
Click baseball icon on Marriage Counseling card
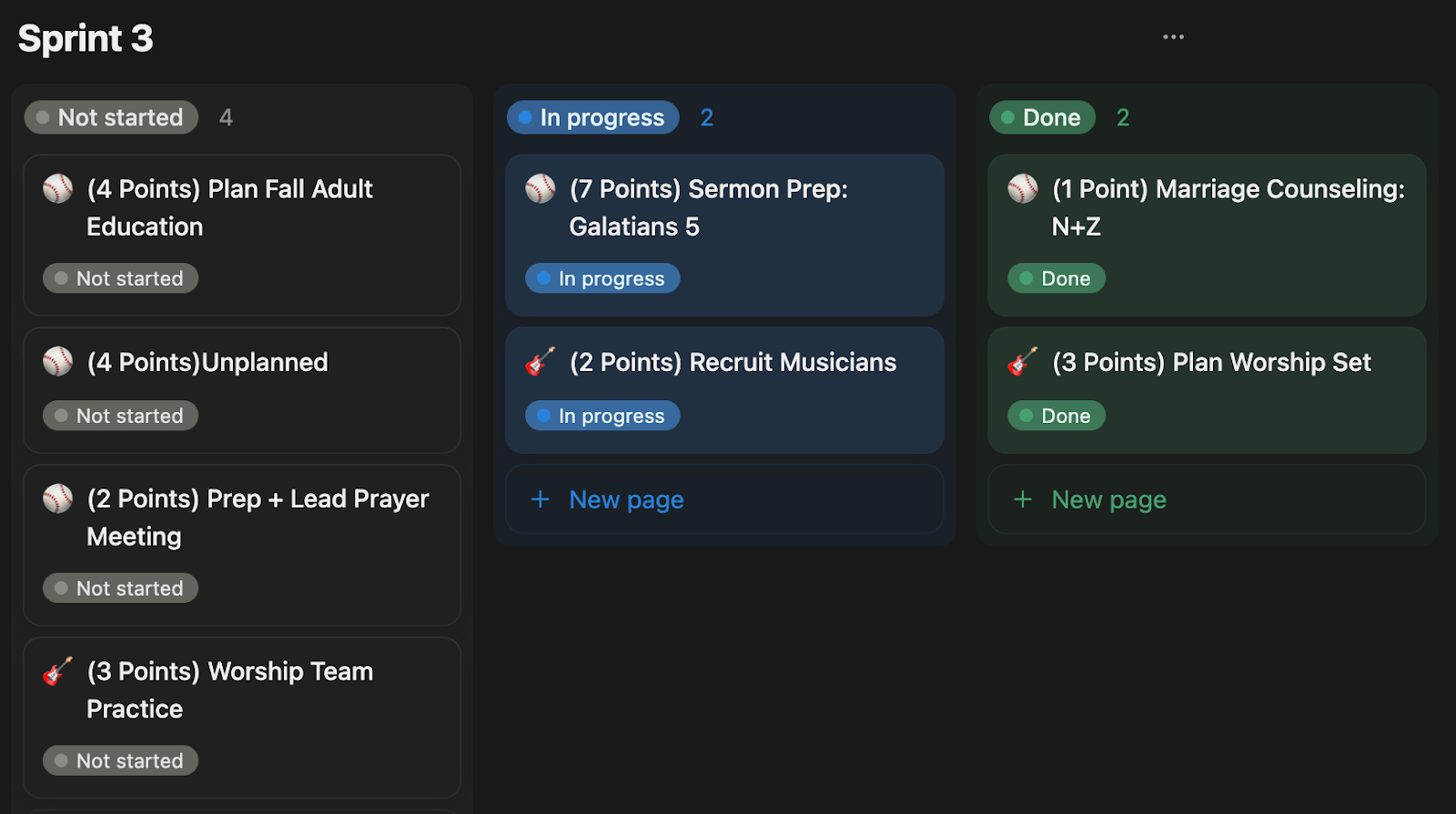(x=1022, y=188)
